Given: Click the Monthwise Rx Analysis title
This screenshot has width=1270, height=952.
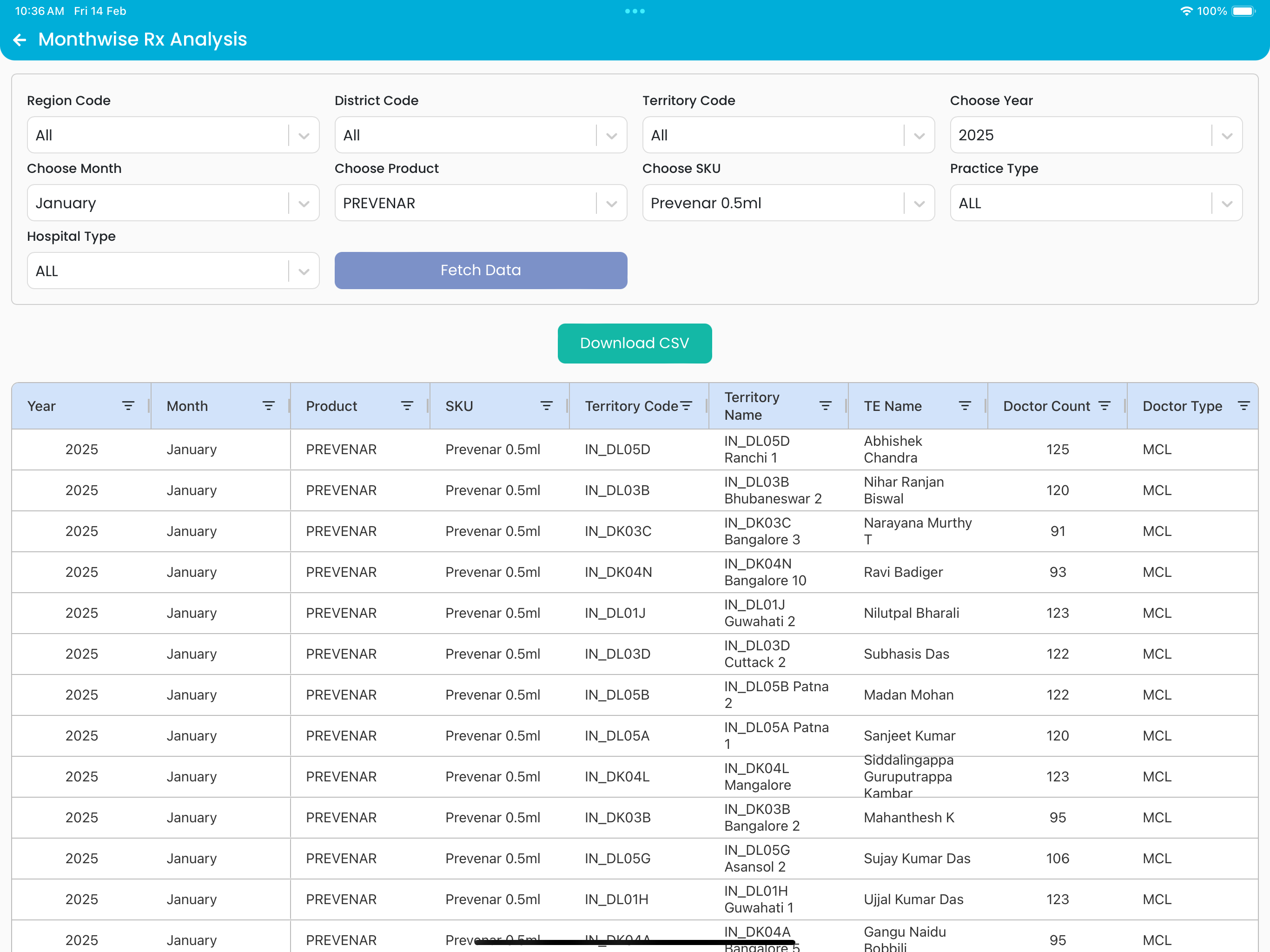Looking at the screenshot, I should [142, 39].
